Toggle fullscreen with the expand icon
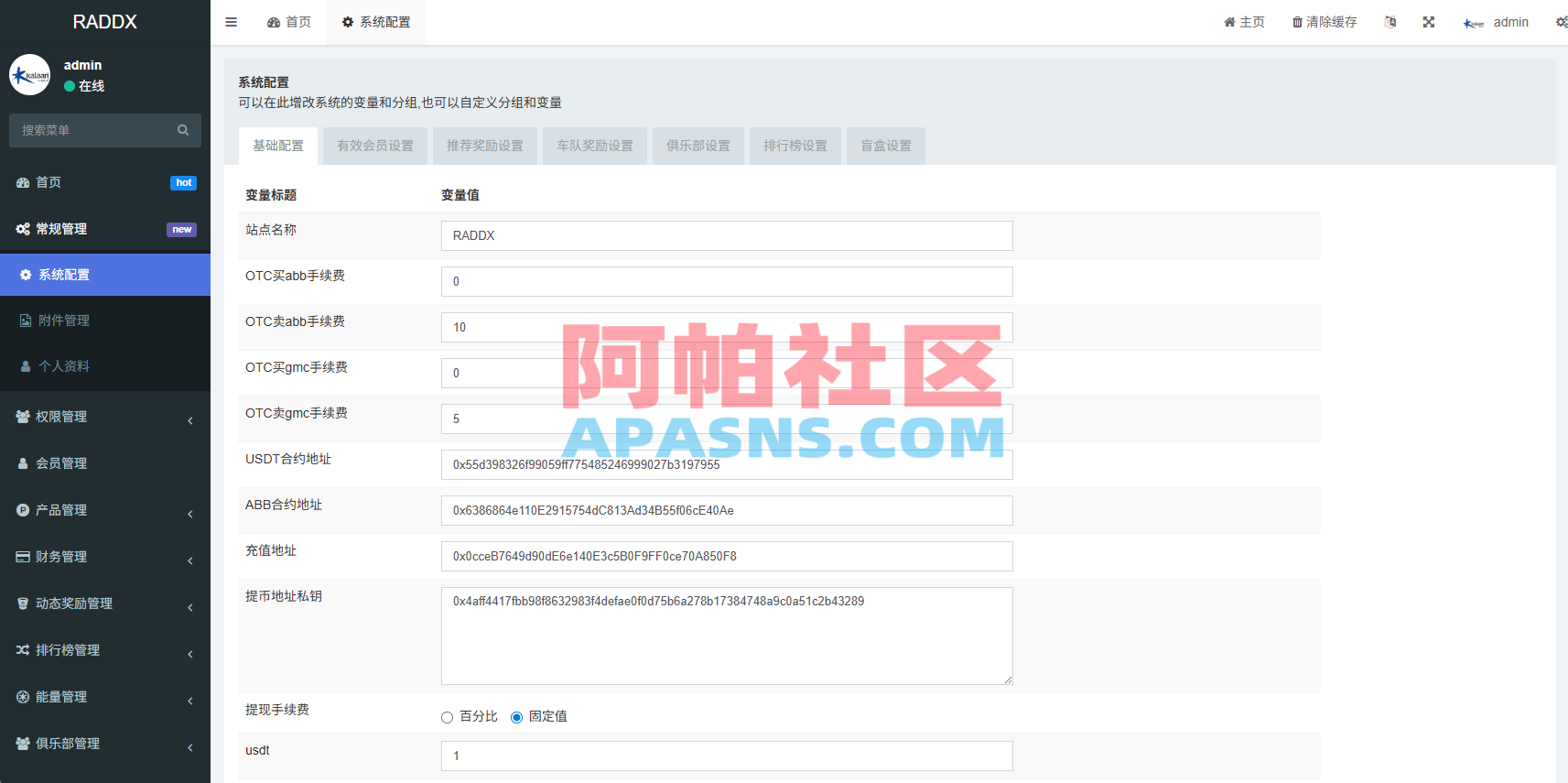Image resolution: width=1568 pixels, height=783 pixels. (x=1429, y=22)
